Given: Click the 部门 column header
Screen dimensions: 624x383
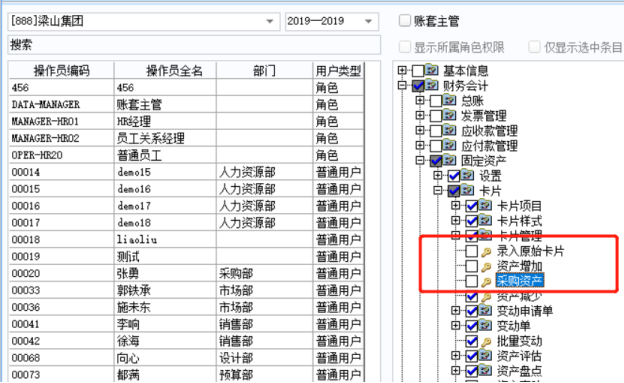Looking at the screenshot, I should coord(264,70).
